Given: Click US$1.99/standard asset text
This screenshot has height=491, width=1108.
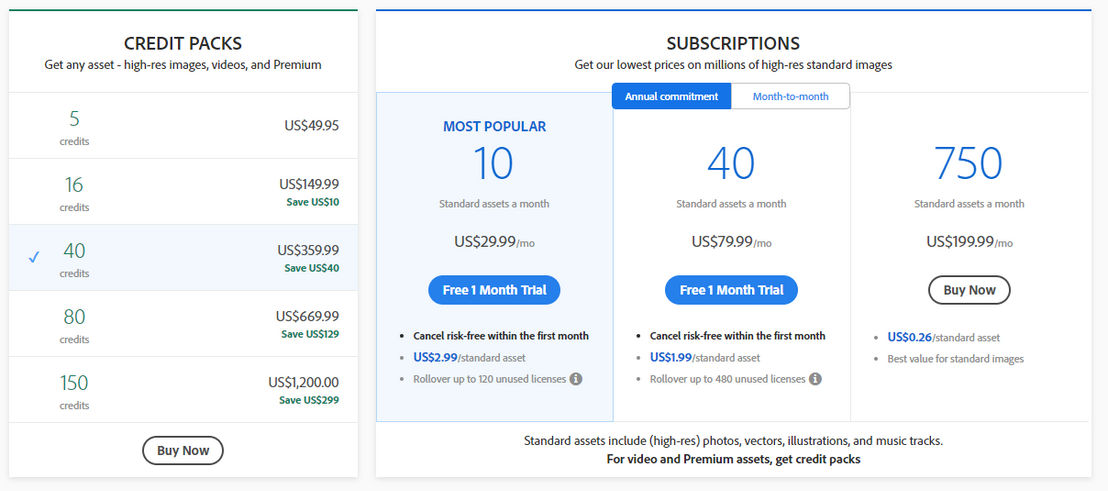Looking at the screenshot, I should pyautogui.click(x=705, y=357).
